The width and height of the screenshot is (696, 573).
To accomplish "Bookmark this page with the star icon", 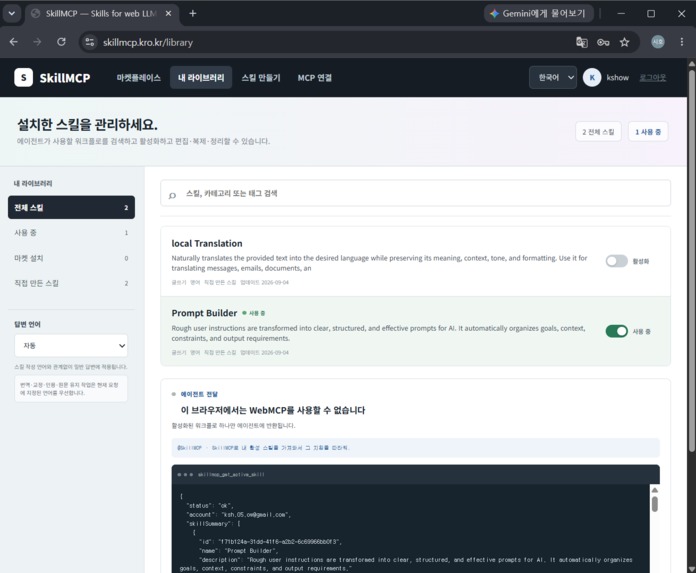I will 625,42.
